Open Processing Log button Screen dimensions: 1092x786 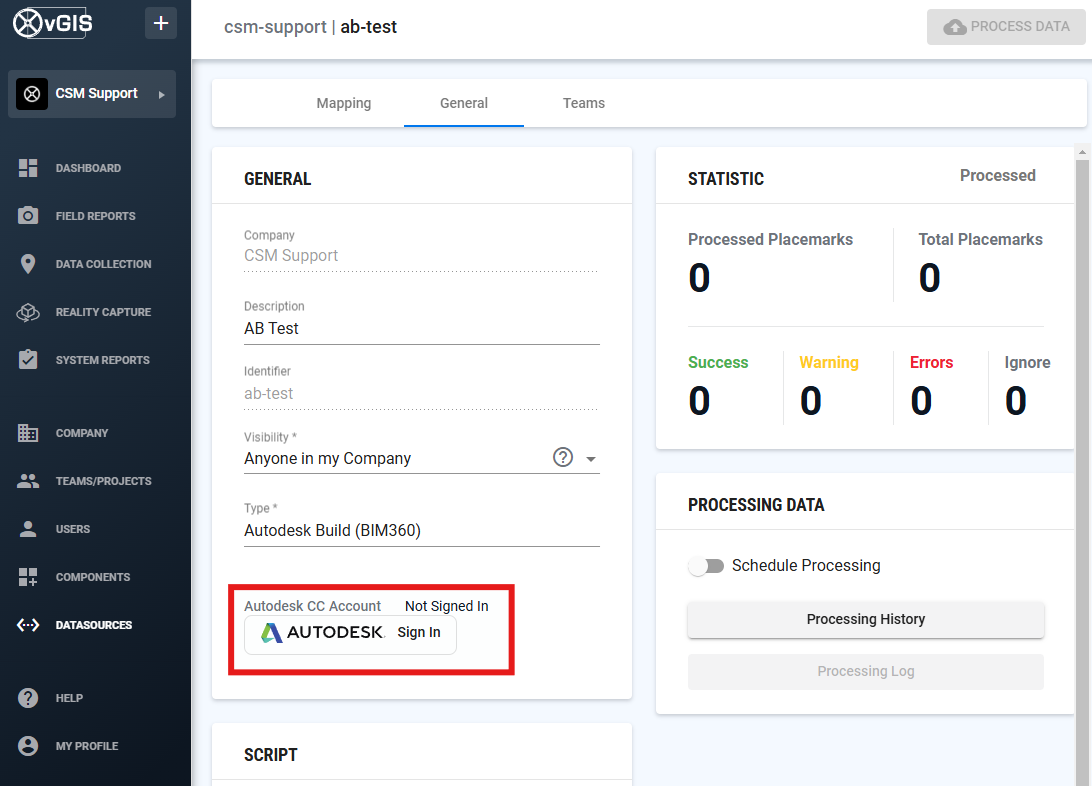(866, 672)
